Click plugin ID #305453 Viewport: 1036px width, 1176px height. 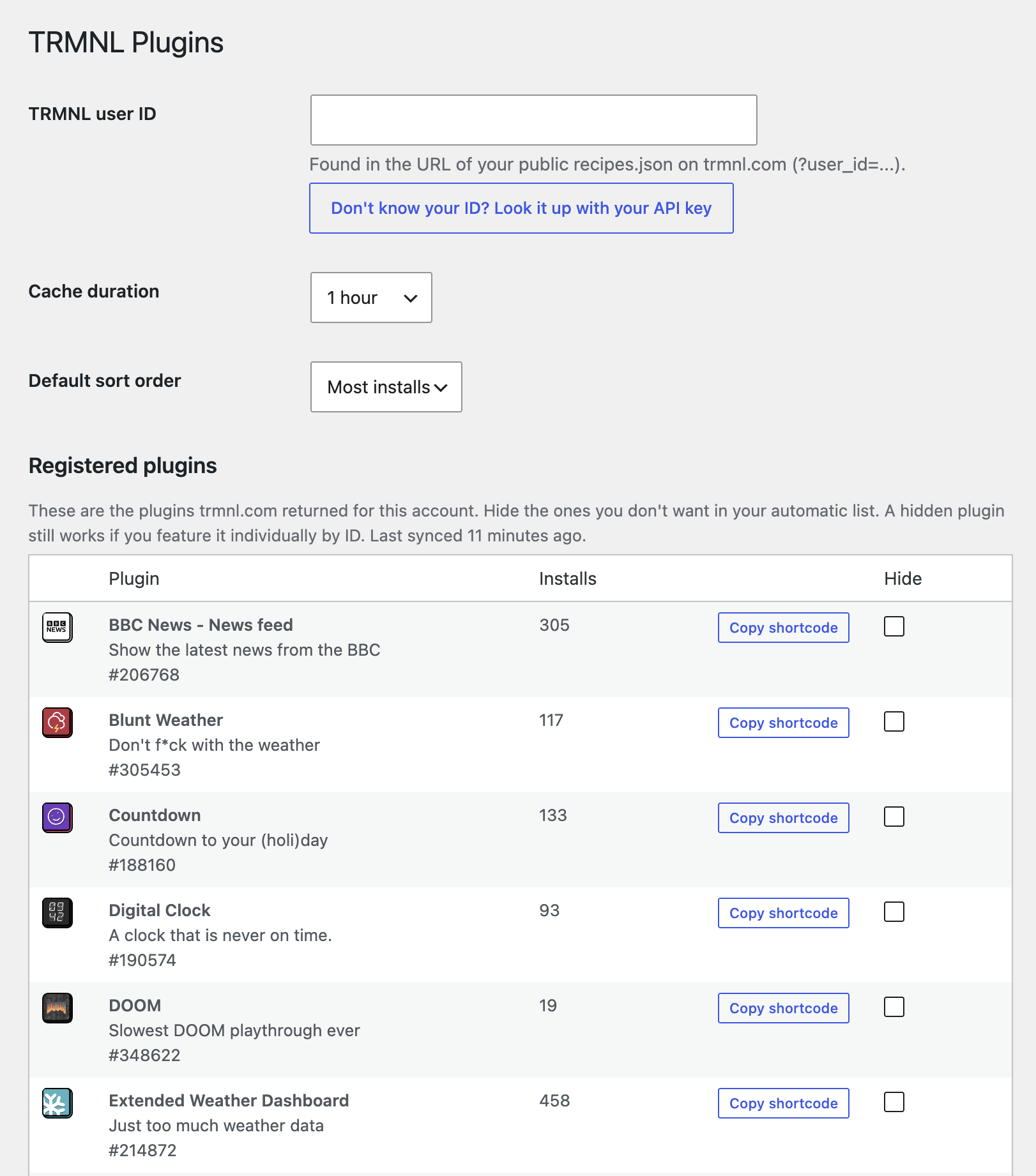[x=144, y=770]
